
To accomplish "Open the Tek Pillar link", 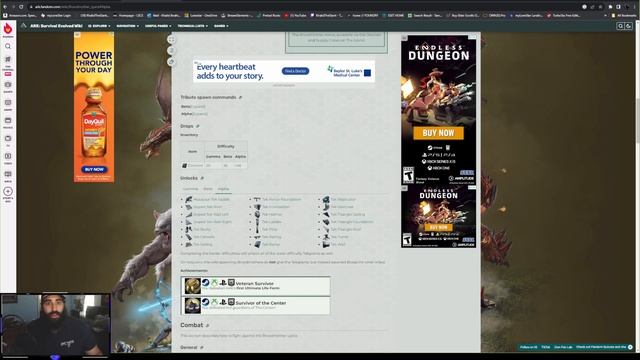I will point(269,229).
